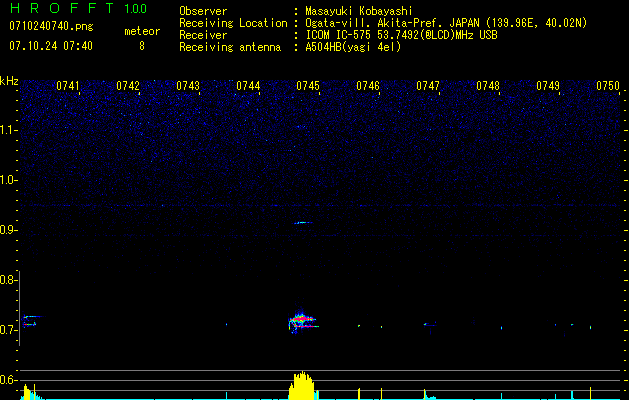Image resolution: width=629 pixels, height=400 pixels.
Task: Click the 0.7 kHz axis label
Action: 8,330
